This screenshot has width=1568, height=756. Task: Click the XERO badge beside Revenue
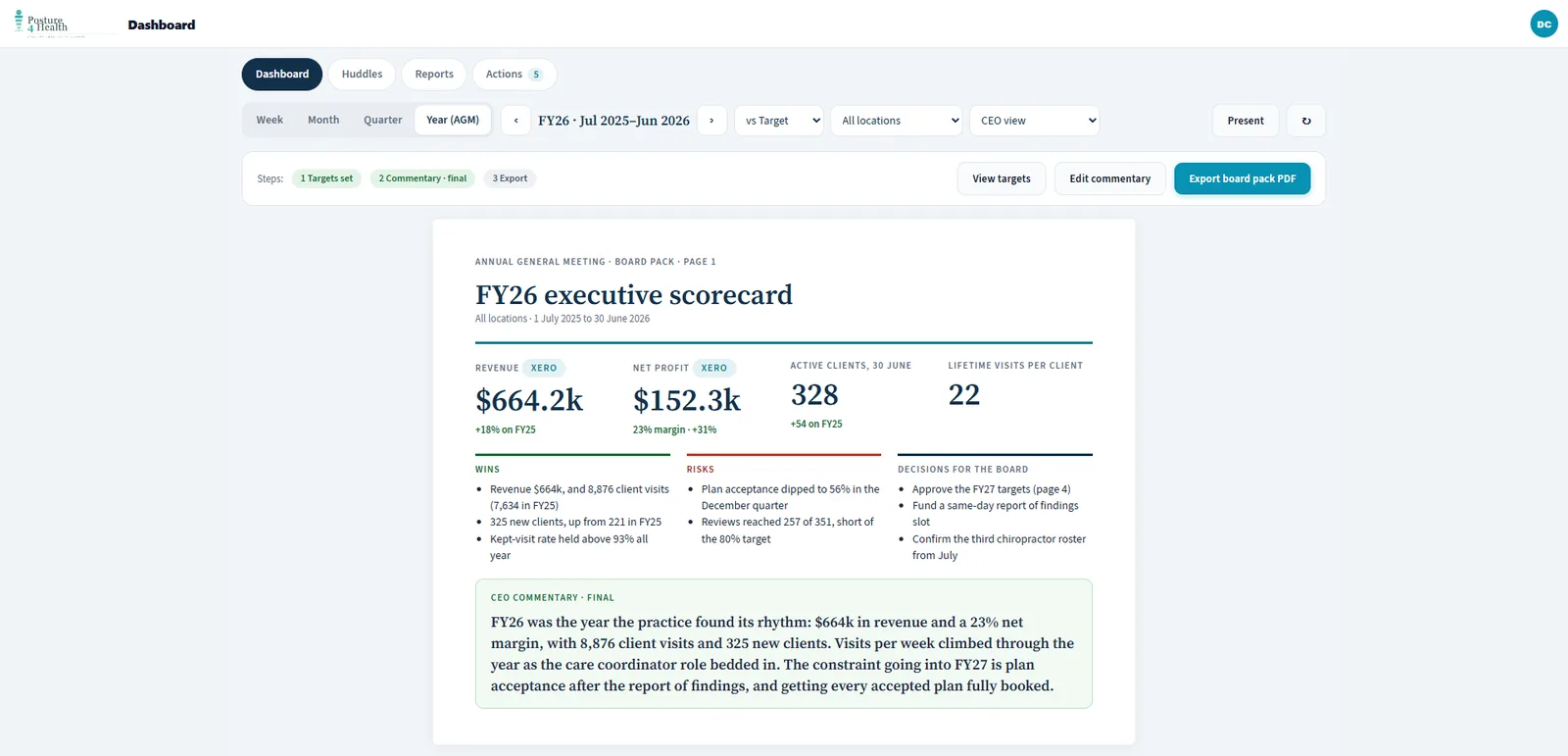(x=544, y=369)
